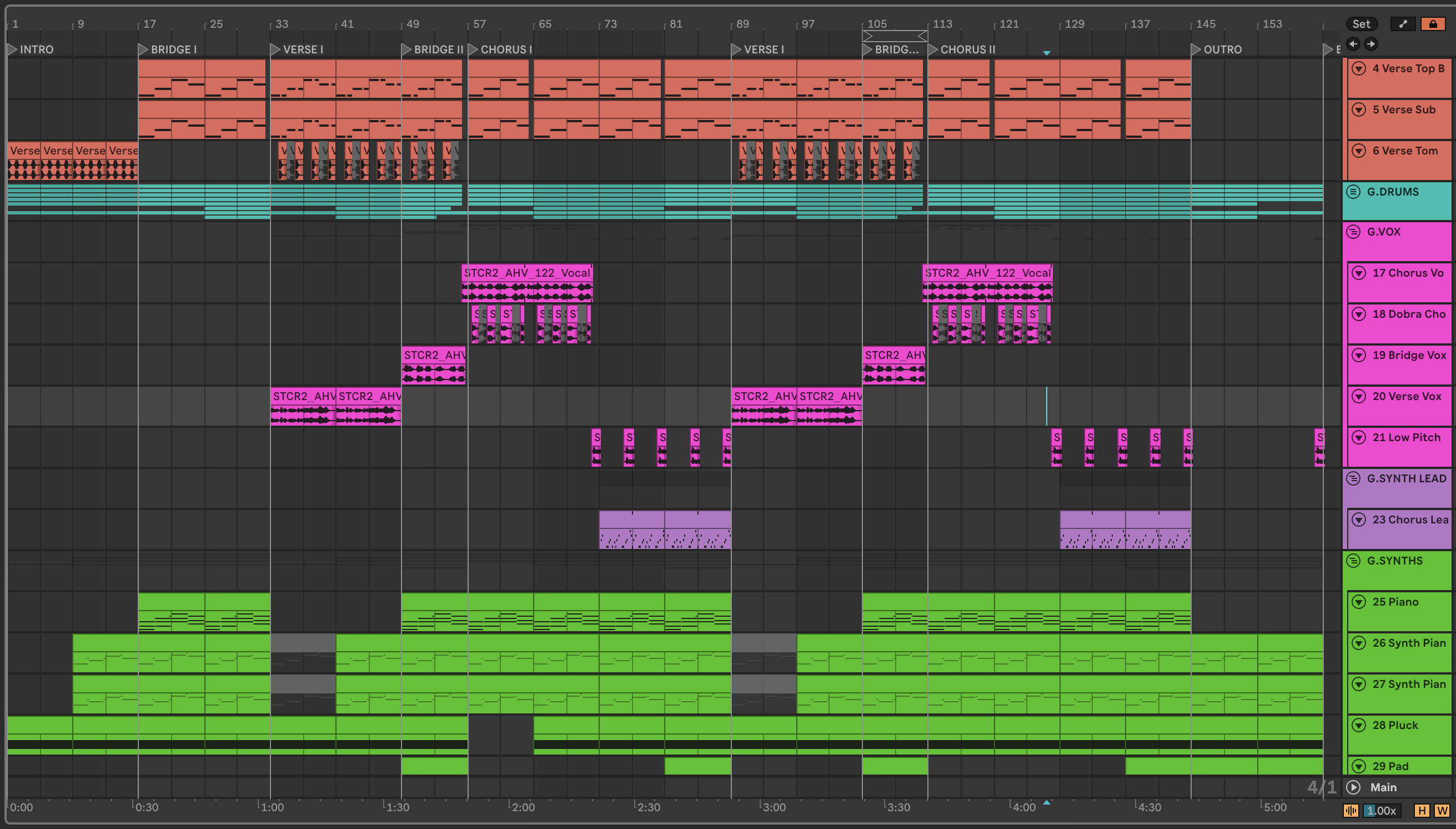Click bar 129 on the beat-time ruler
Screen dimensions: 1456x829
click(x=1074, y=24)
